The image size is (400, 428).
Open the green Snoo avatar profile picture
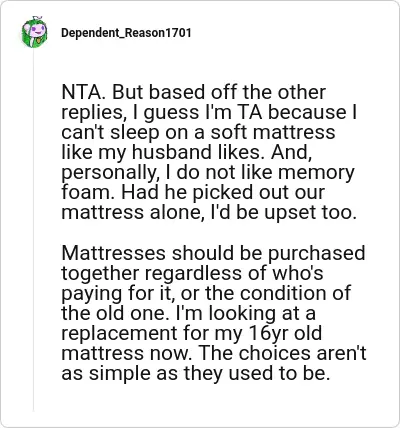pyautogui.click(x=34, y=32)
